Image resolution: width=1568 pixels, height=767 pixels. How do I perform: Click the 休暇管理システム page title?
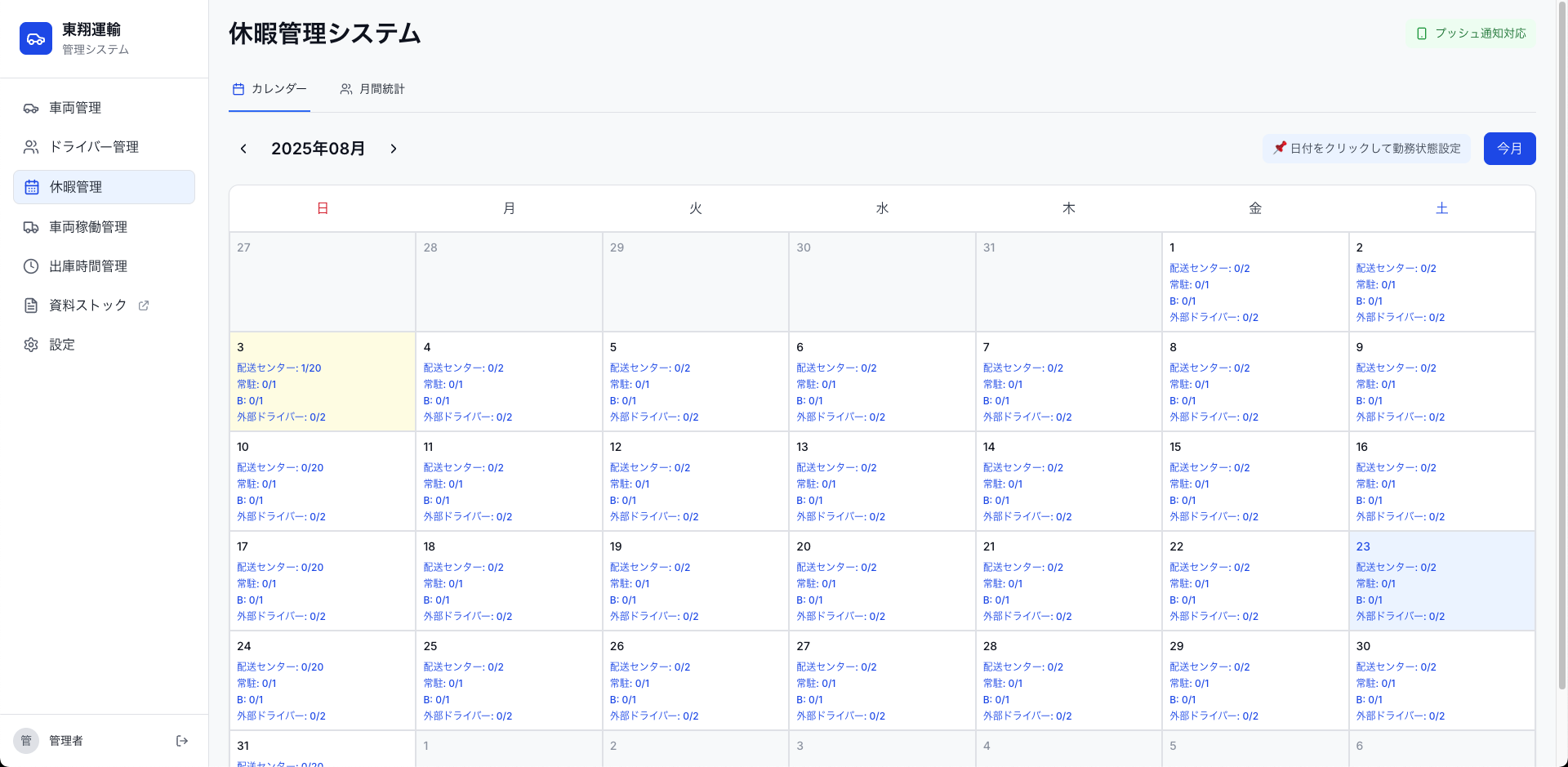pos(325,33)
